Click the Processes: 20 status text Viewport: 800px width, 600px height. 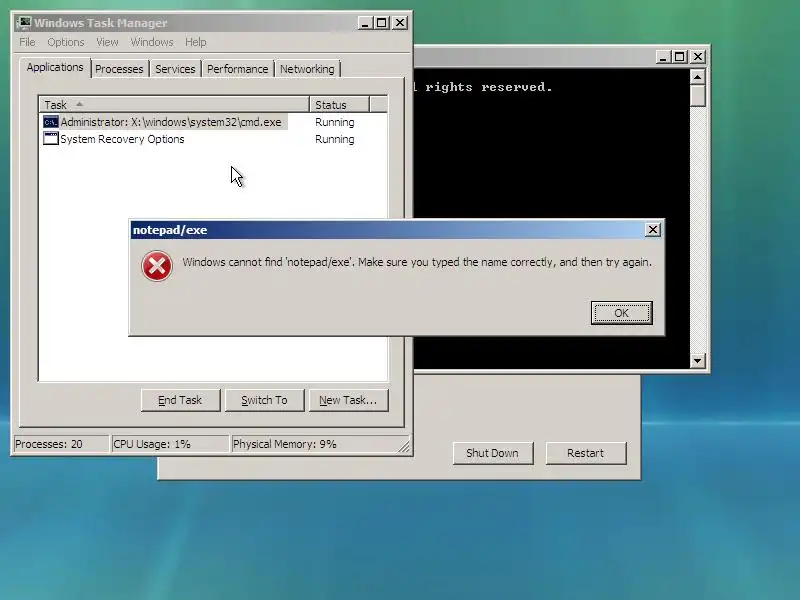point(48,444)
